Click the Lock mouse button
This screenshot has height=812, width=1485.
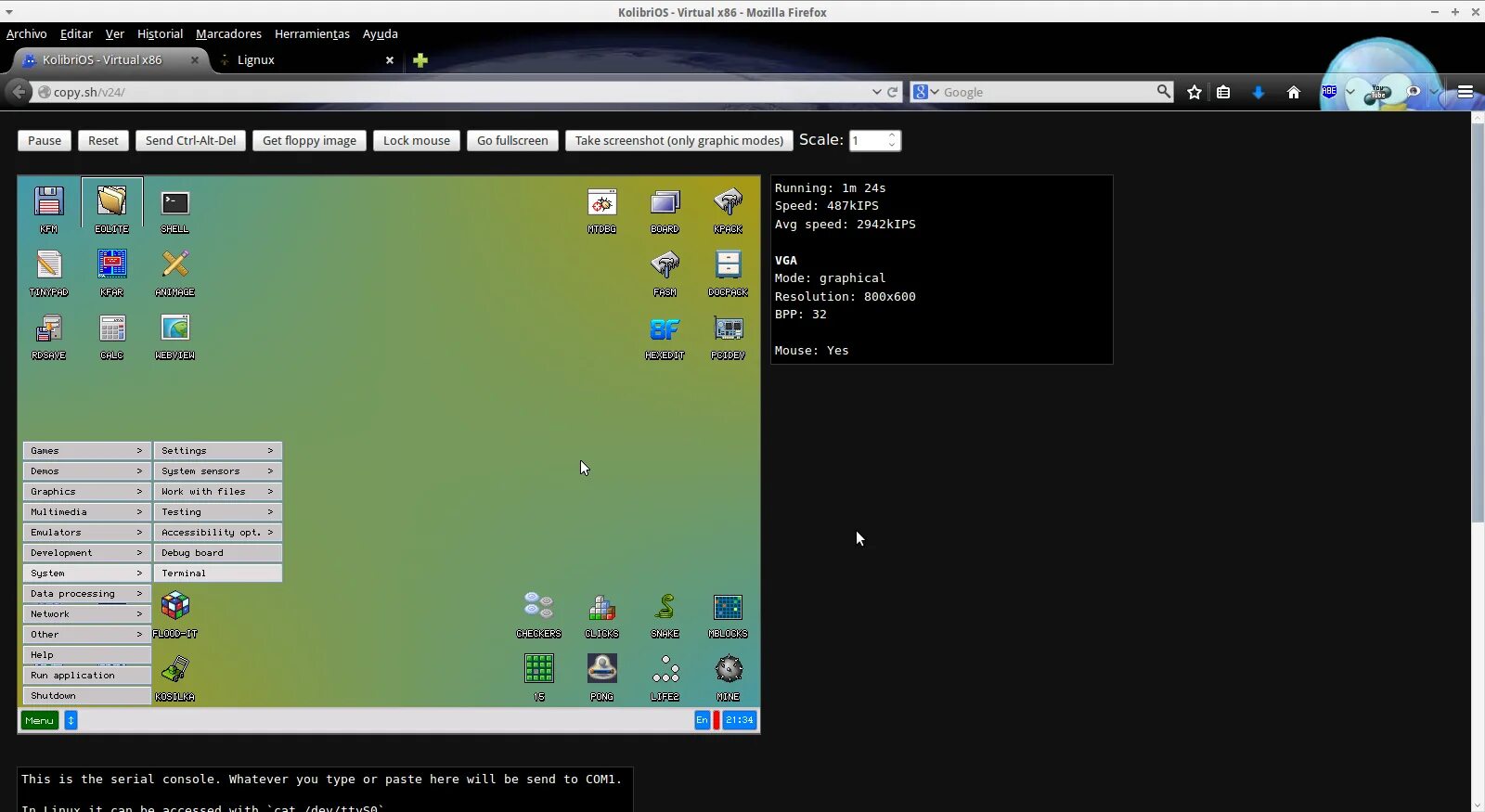click(417, 140)
